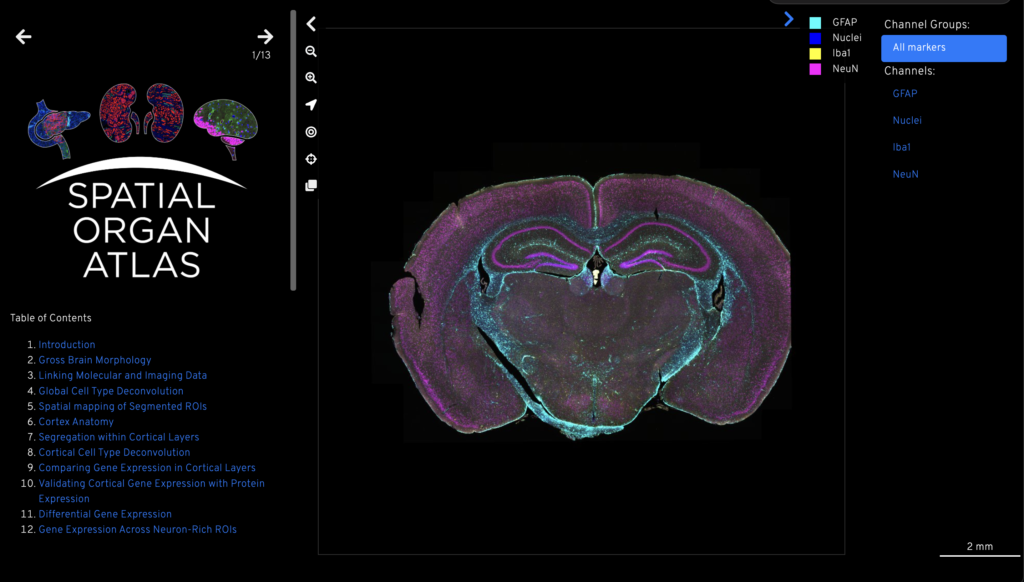The image size is (1024, 582).
Task: Click the arrow pointer annotation icon
Action: coord(311,105)
